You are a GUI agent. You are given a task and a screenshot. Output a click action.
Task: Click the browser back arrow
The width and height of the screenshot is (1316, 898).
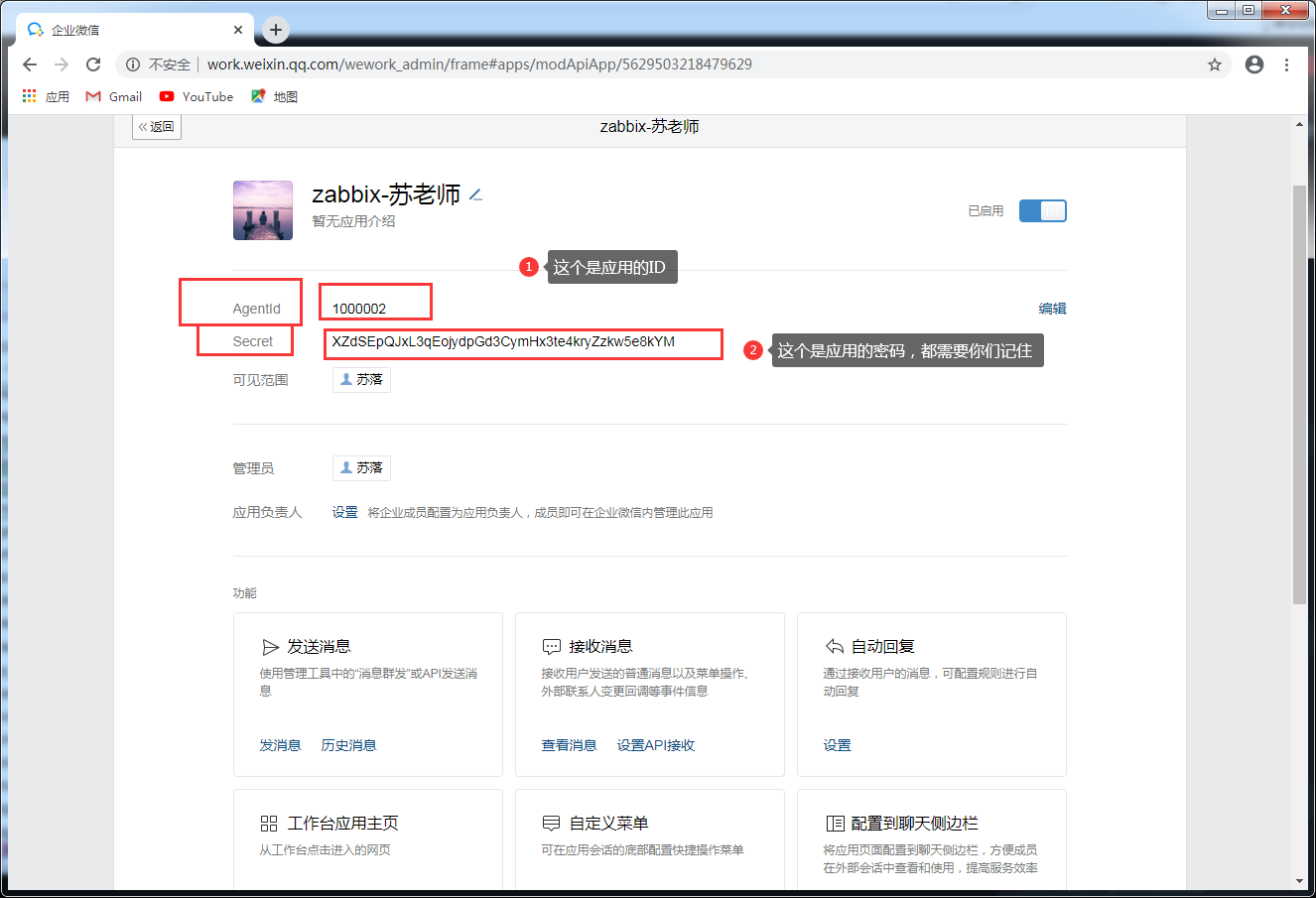point(30,64)
